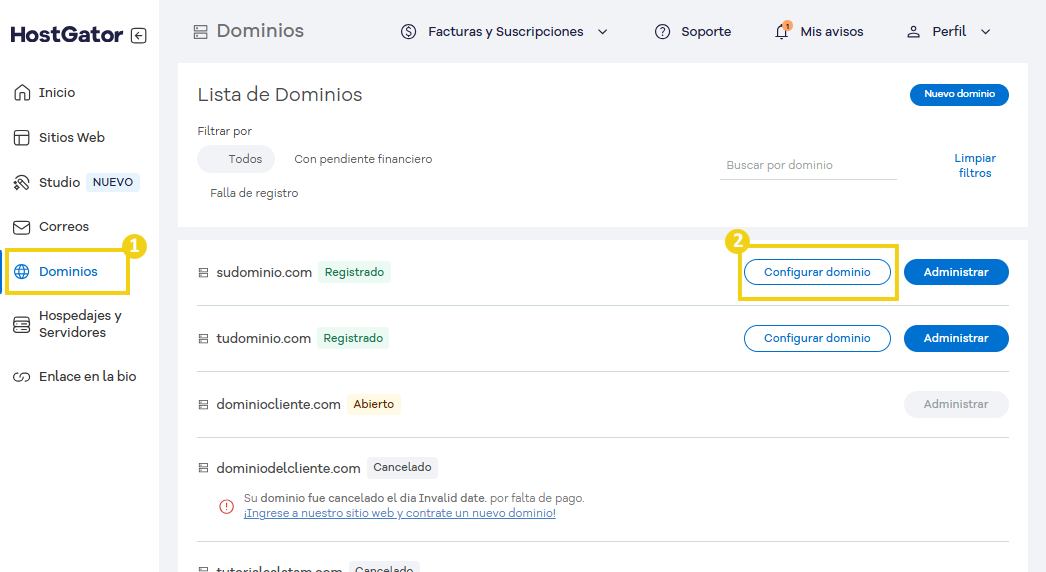Click Administrar for tudominio.com

coord(956,338)
